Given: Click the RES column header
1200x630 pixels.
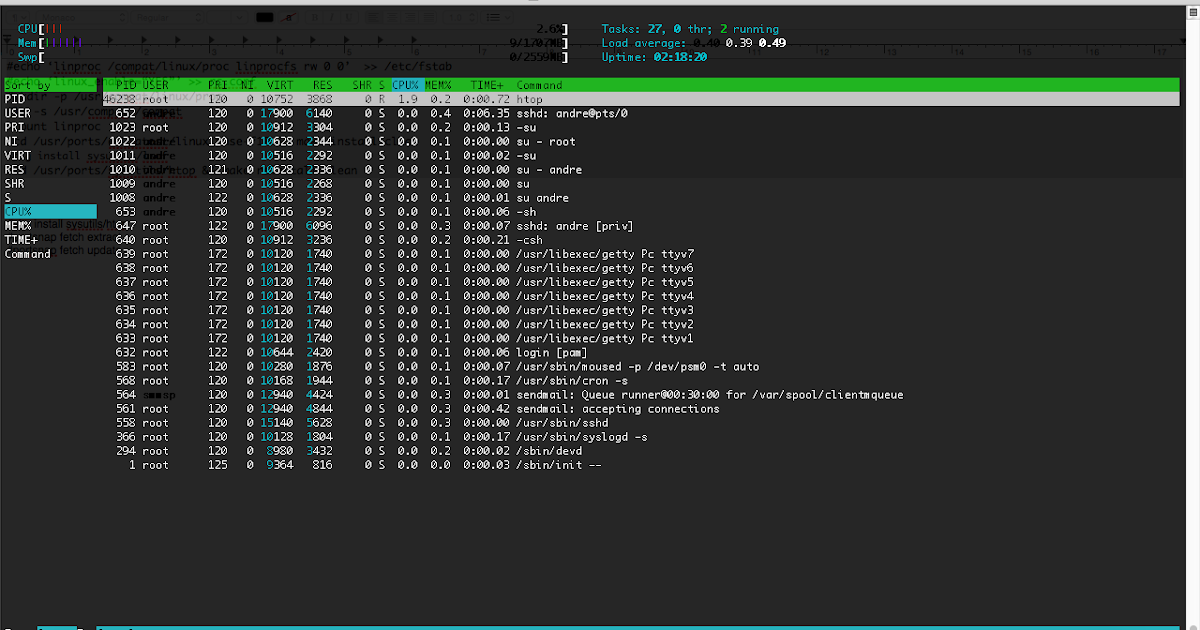Looking at the screenshot, I should 322,85.
